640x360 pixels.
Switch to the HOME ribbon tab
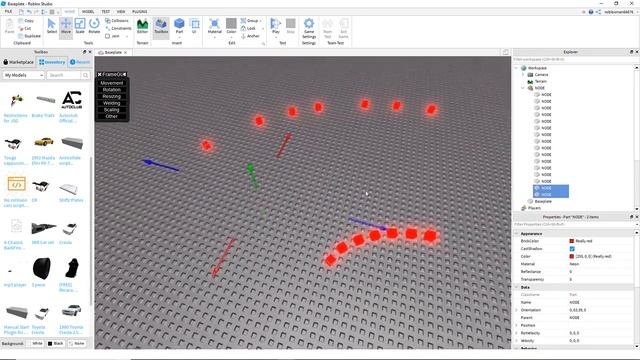point(70,11)
